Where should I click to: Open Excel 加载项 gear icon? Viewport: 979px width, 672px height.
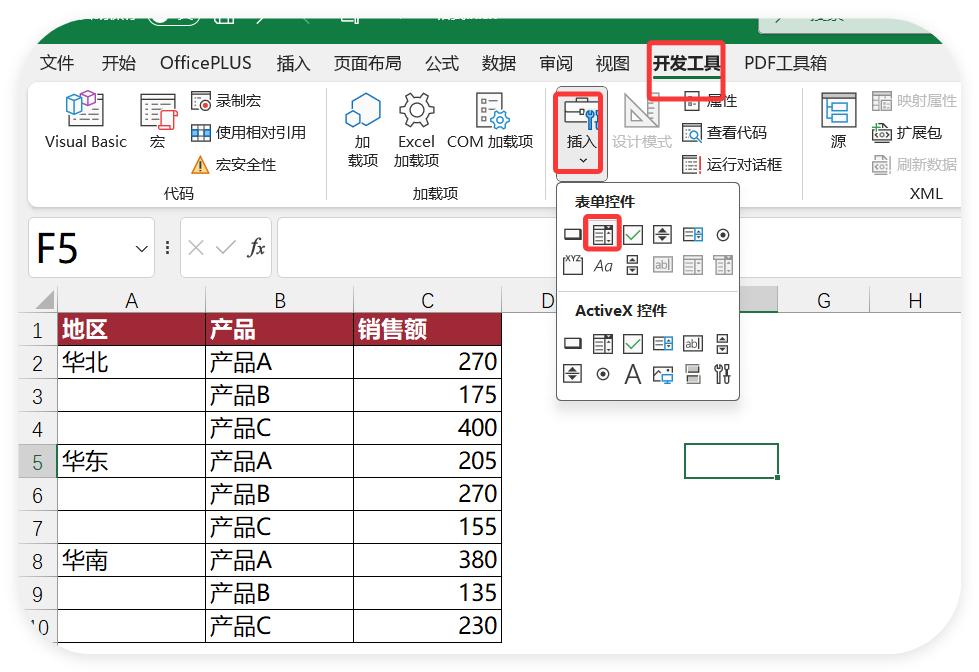coord(416,130)
